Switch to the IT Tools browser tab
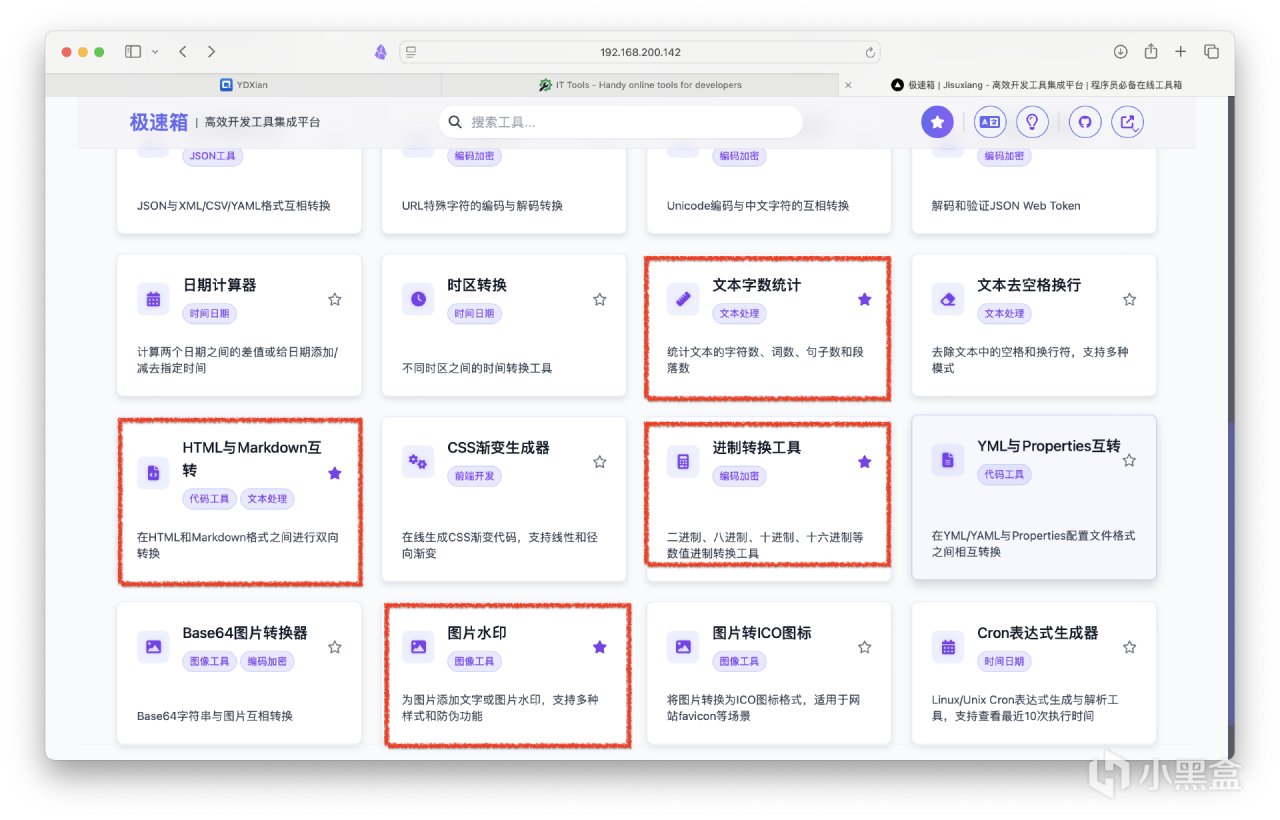 640,85
